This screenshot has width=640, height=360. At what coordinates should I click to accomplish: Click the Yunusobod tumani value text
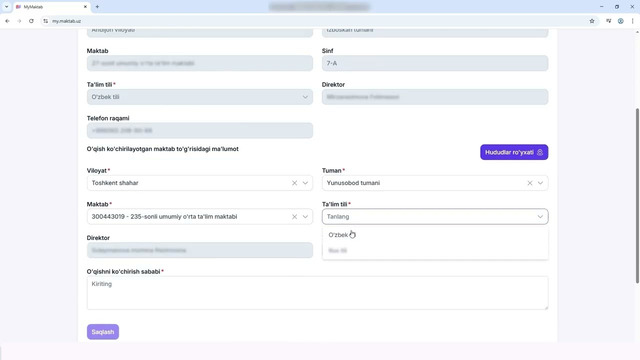pos(353,183)
